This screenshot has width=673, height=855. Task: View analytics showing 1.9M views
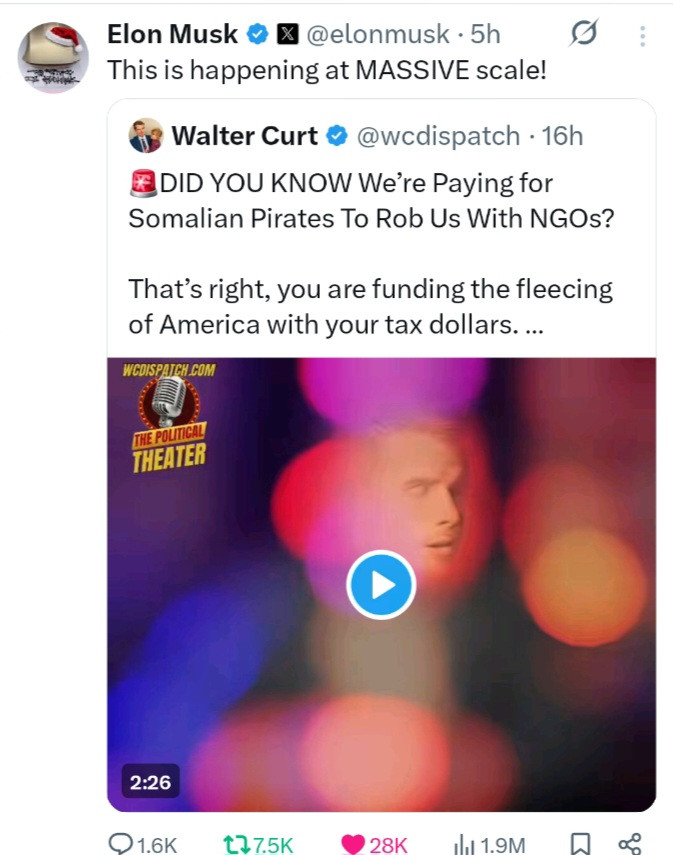pos(464,844)
